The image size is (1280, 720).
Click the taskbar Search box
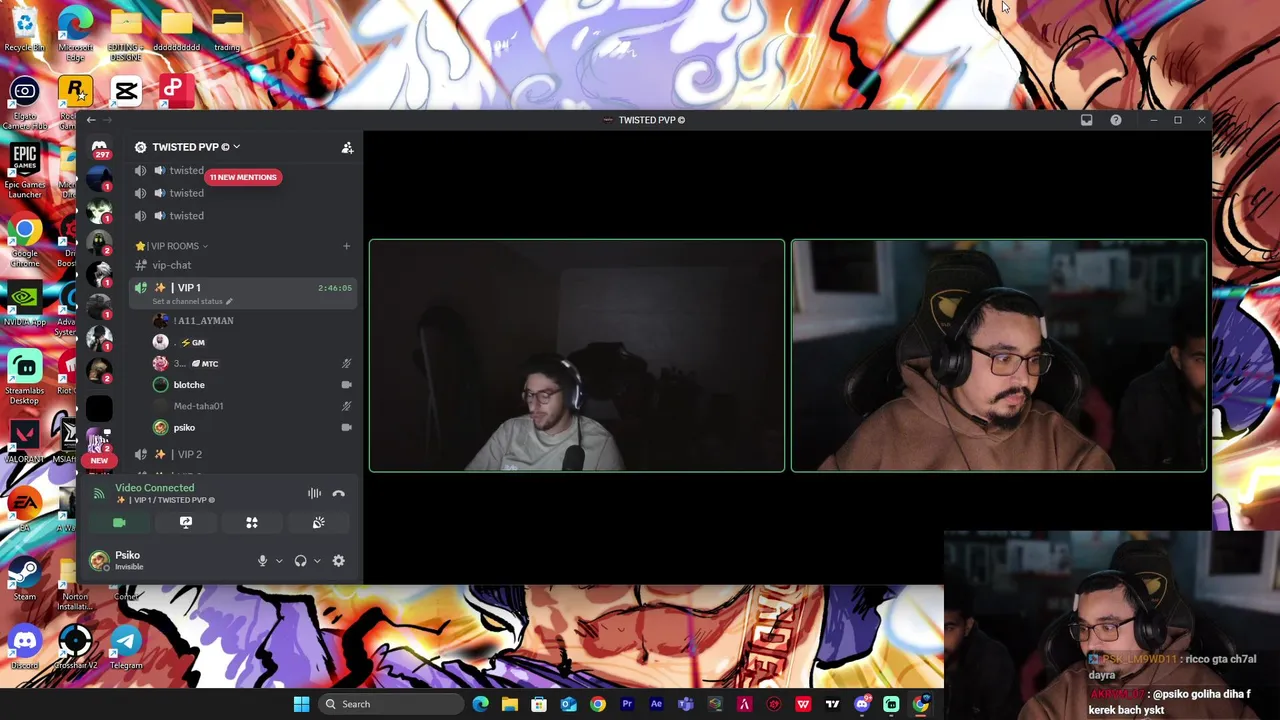pyautogui.click(x=392, y=704)
